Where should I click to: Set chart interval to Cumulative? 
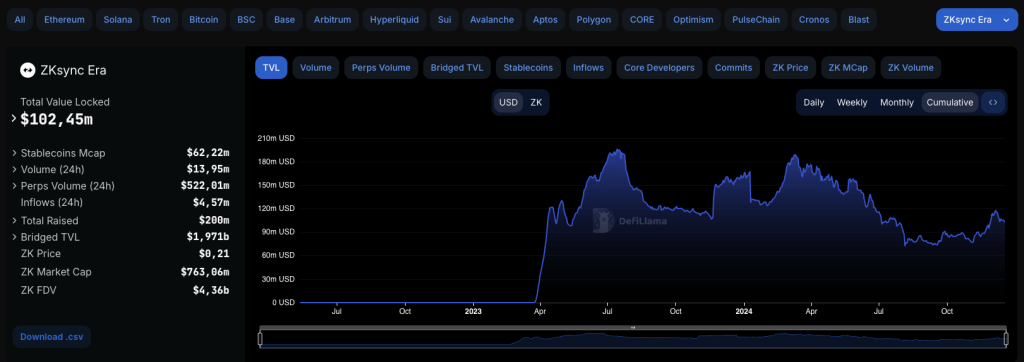(950, 103)
